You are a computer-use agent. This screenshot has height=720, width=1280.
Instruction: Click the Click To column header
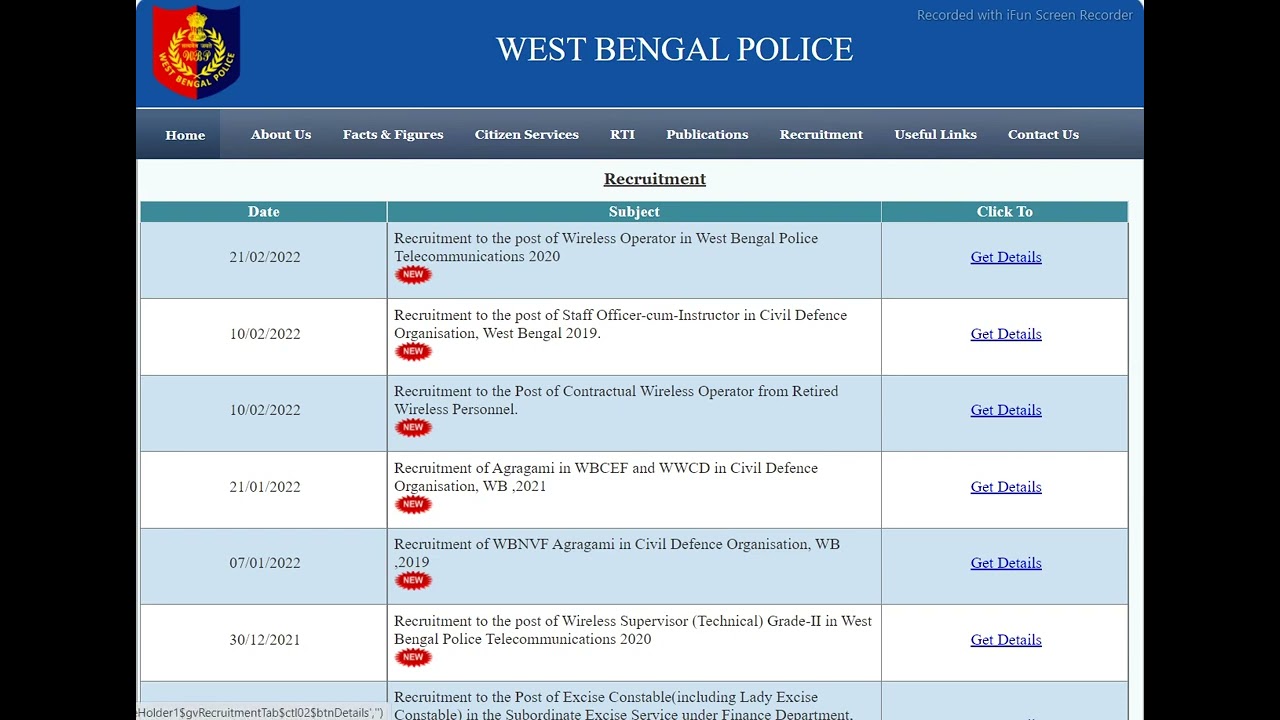[1005, 212]
